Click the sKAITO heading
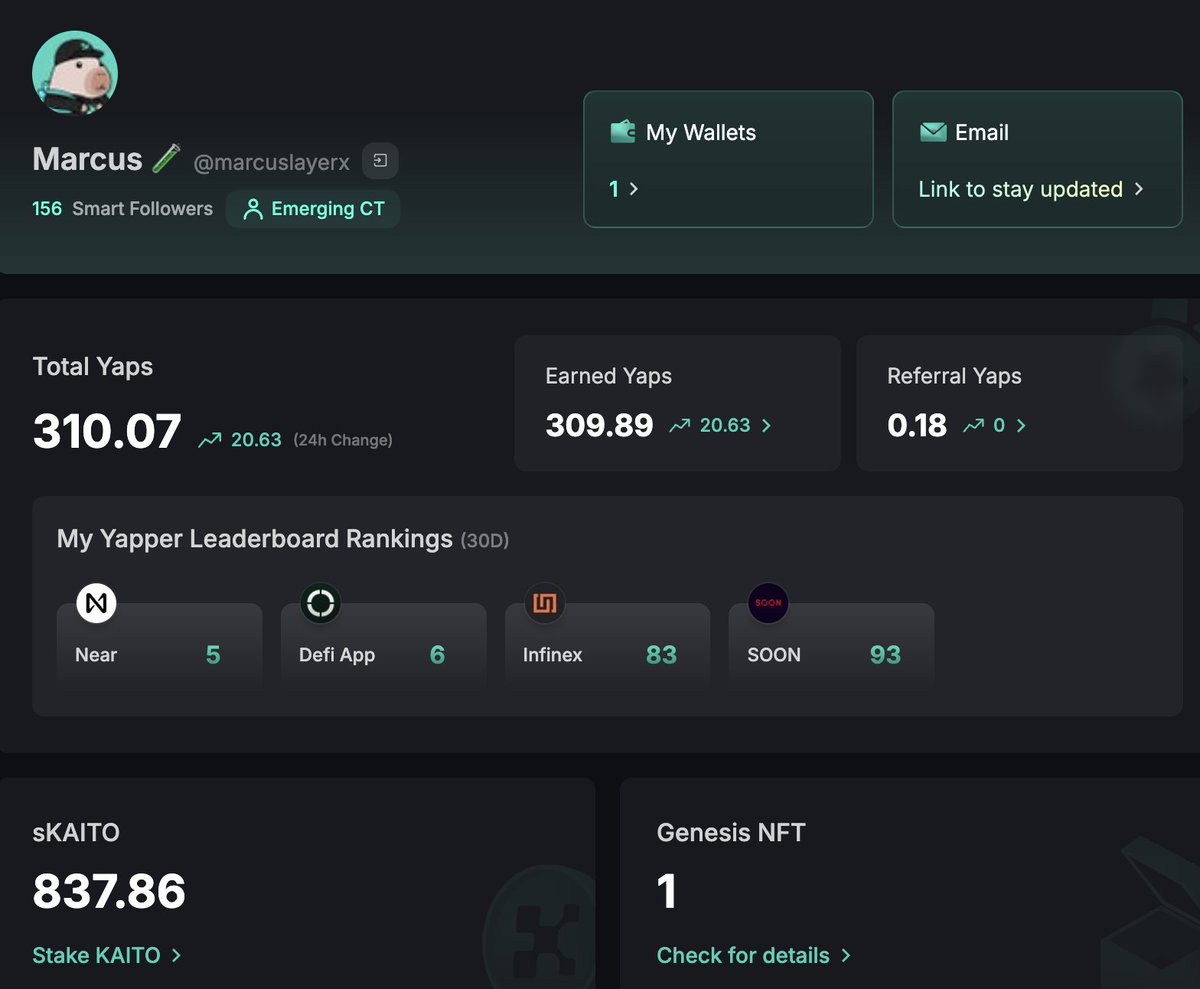 click(x=76, y=832)
